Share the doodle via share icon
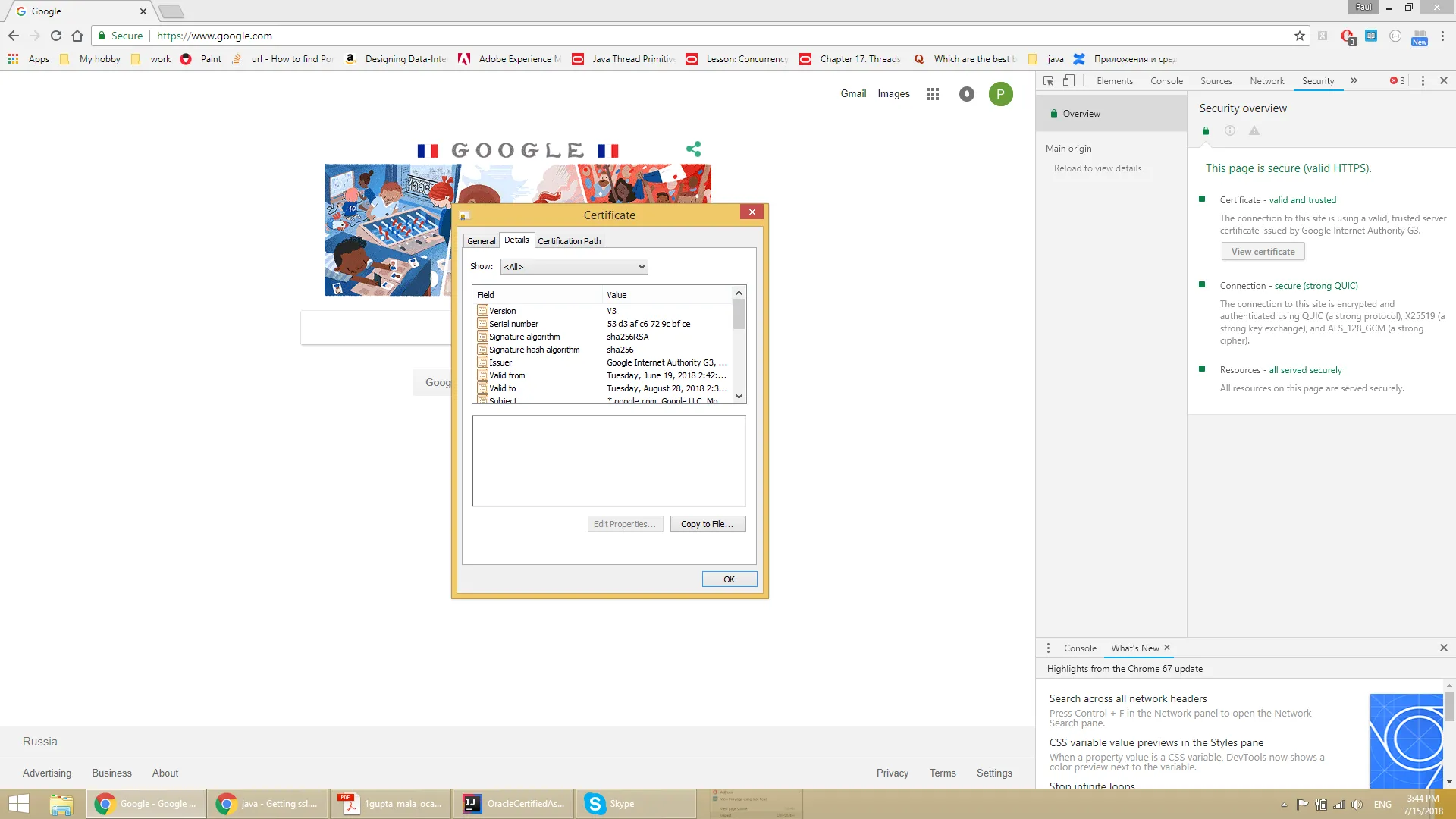Screen dimensions: 1456x819 pyautogui.click(x=693, y=149)
